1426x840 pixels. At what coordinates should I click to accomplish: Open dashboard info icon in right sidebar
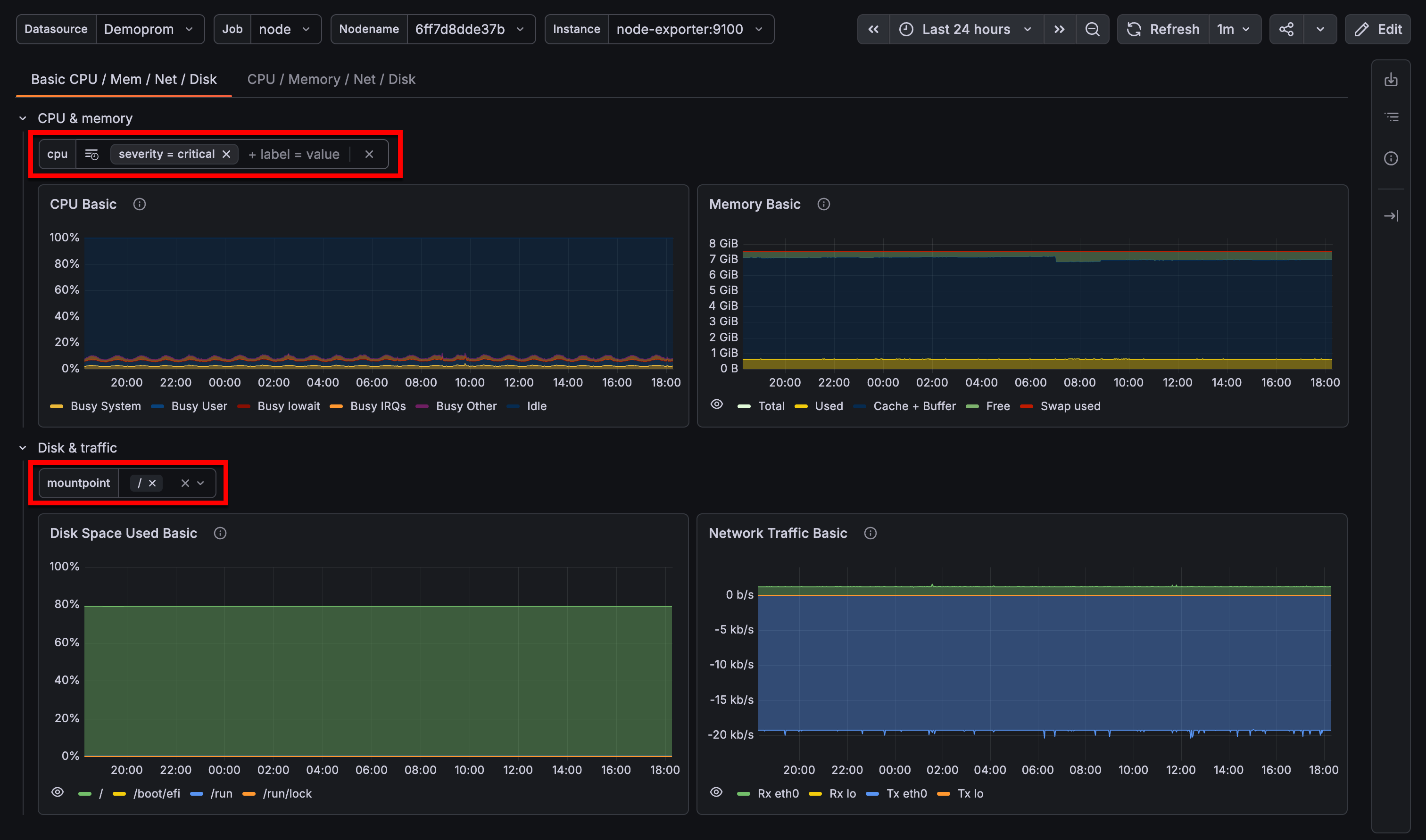pyautogui.click(x=1390, y=158)
